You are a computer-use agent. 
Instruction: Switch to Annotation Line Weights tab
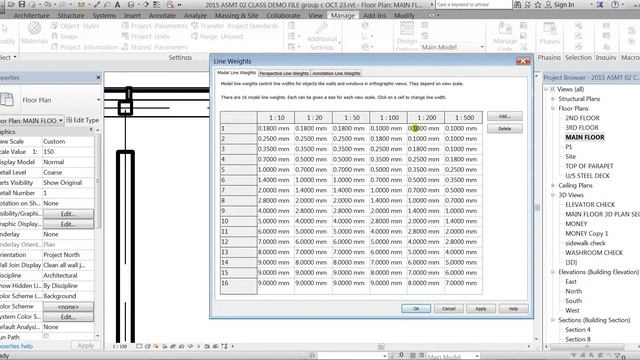[x=336, y=73]
